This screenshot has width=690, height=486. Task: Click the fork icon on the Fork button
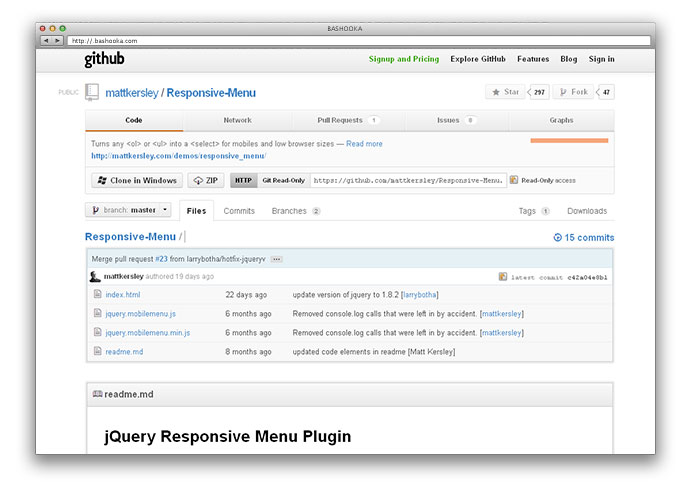[x=563, y=92]
